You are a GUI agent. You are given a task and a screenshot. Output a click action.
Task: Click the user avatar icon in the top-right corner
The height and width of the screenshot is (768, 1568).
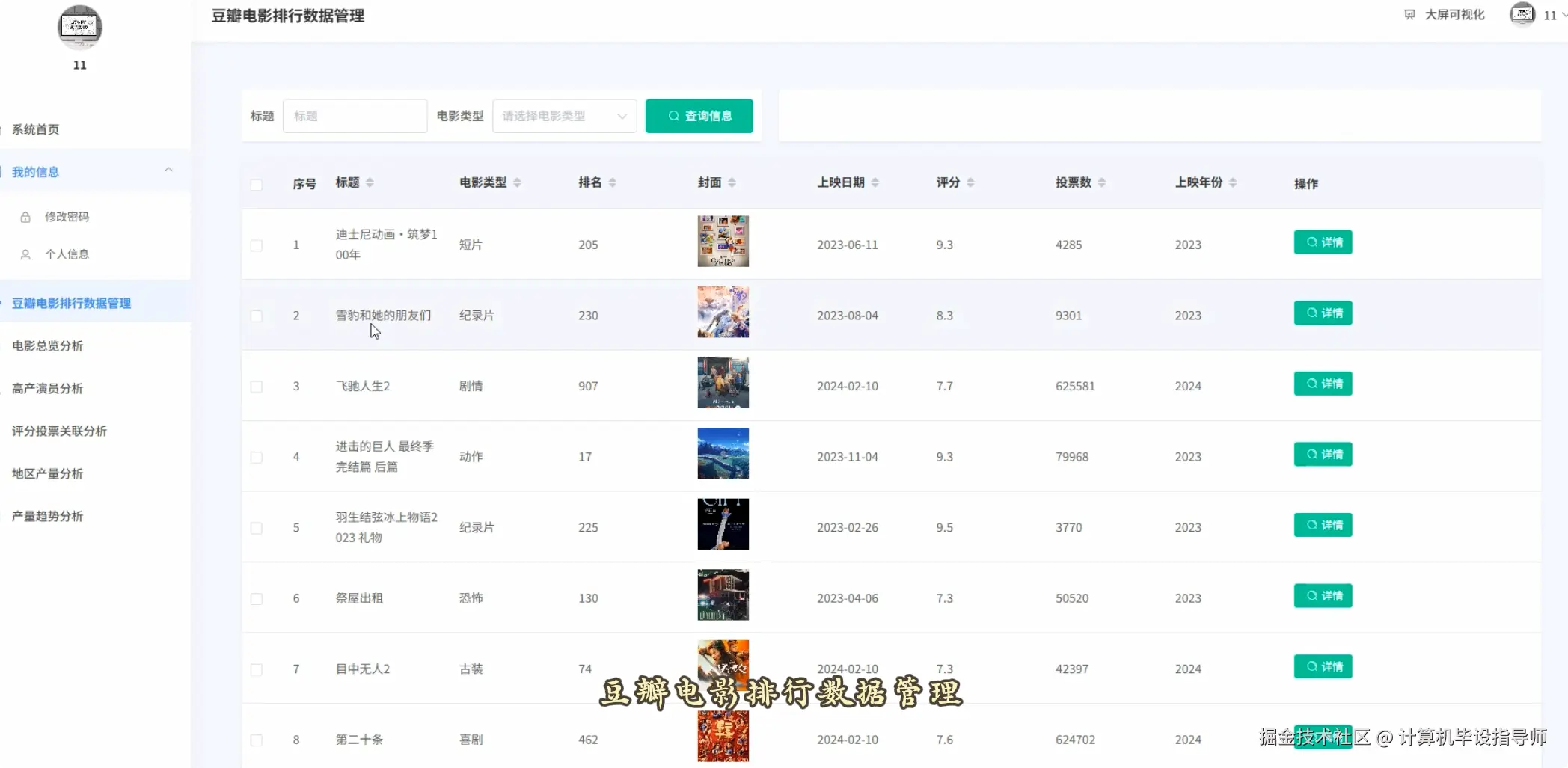(x=1522, y=14)
